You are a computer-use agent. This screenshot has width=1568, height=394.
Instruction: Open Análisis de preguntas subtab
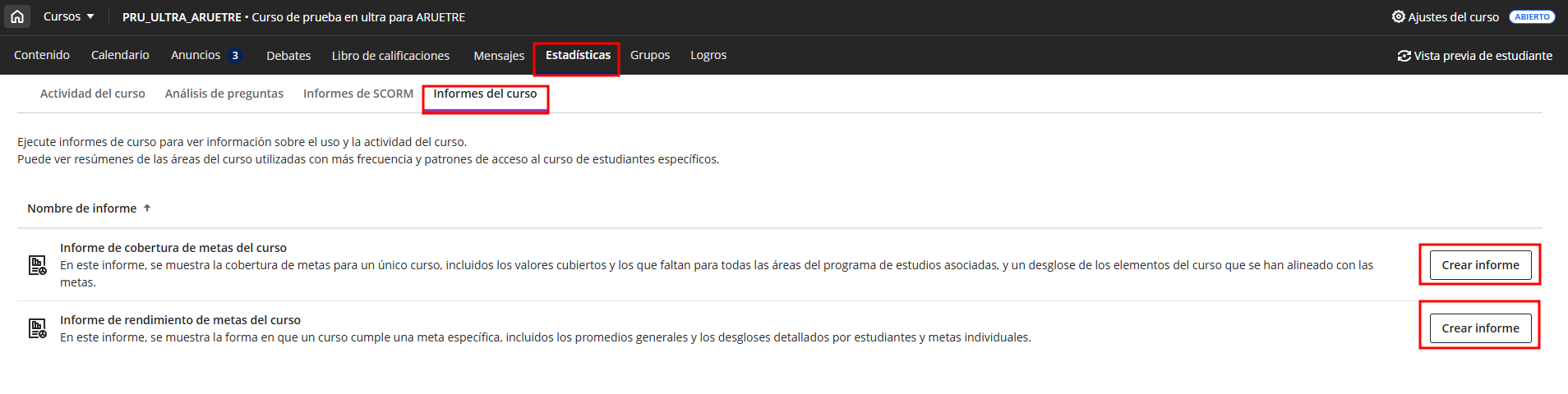(x=224, y=94)
